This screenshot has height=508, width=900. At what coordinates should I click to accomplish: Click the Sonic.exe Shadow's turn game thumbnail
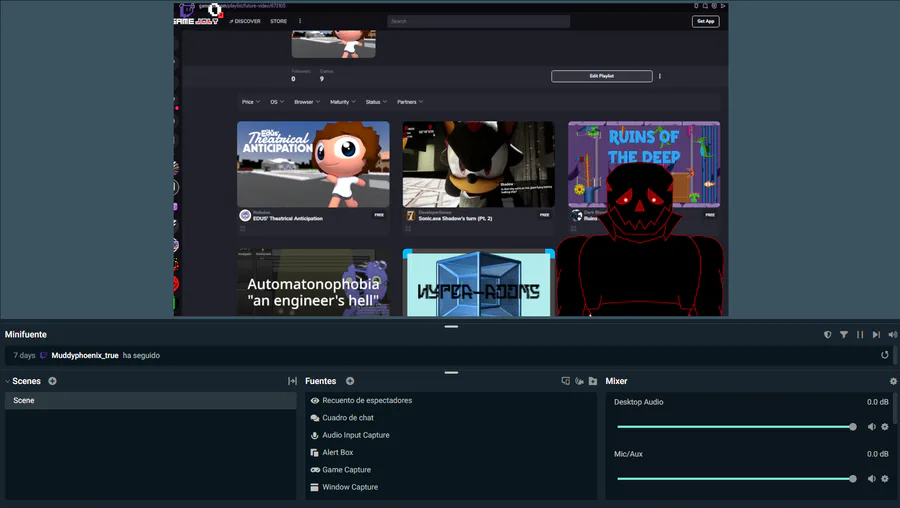tap(478, 164)
